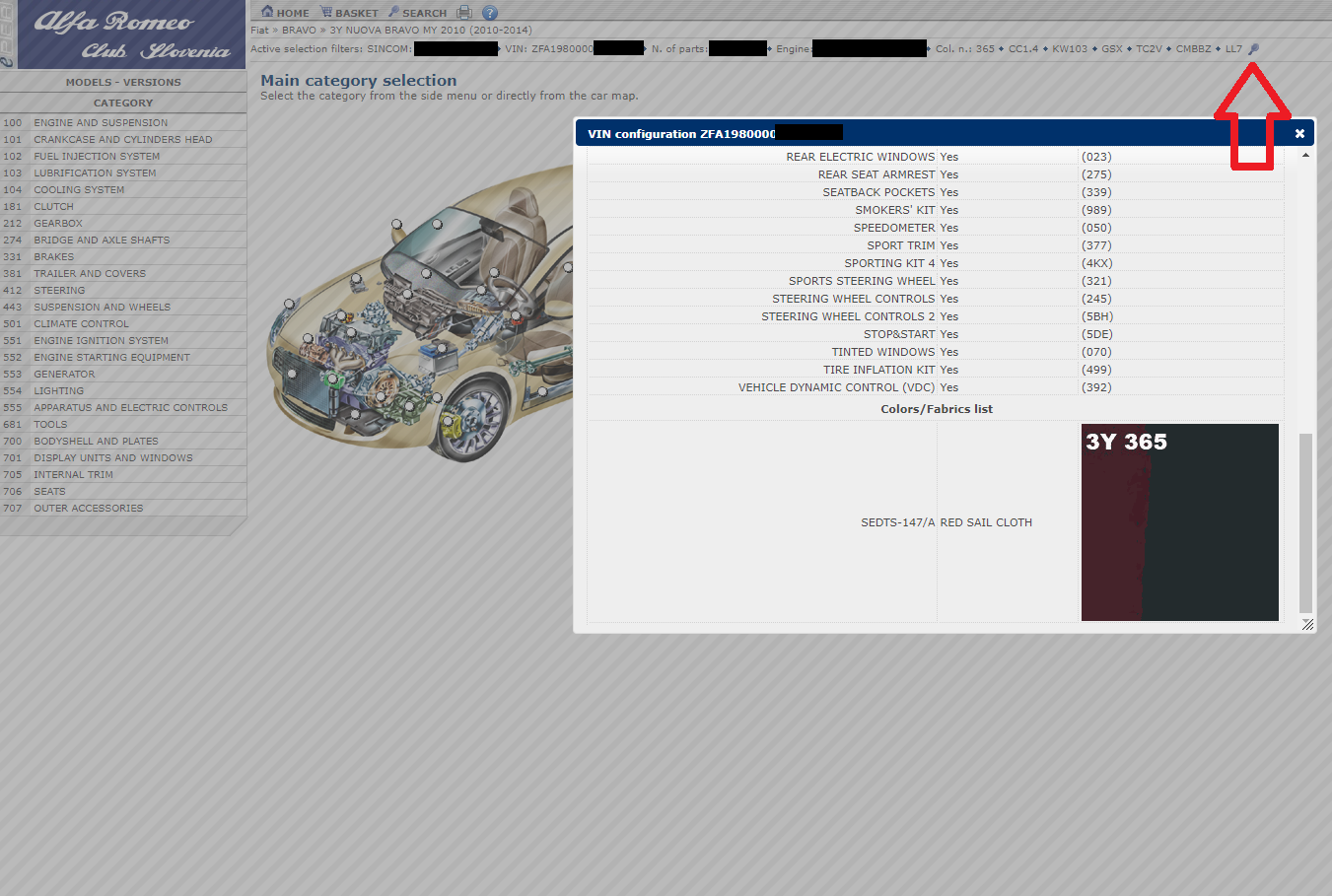
Task: Open category 551 Engine Ignition System
Action: coord(123,340)
